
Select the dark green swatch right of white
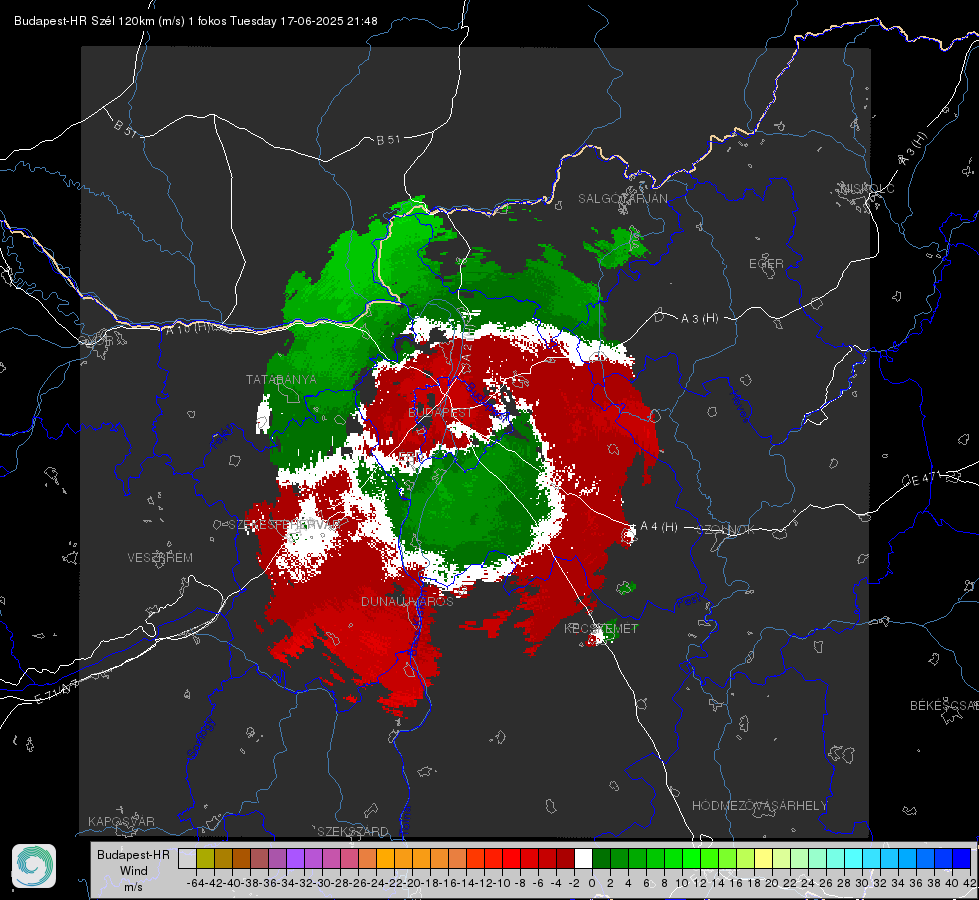tap(601, 858)
